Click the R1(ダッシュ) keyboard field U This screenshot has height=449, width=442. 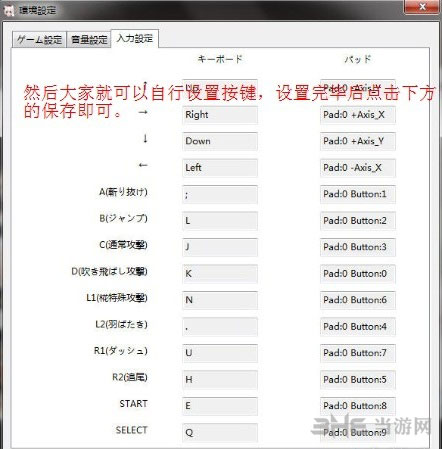pos(220,353)
